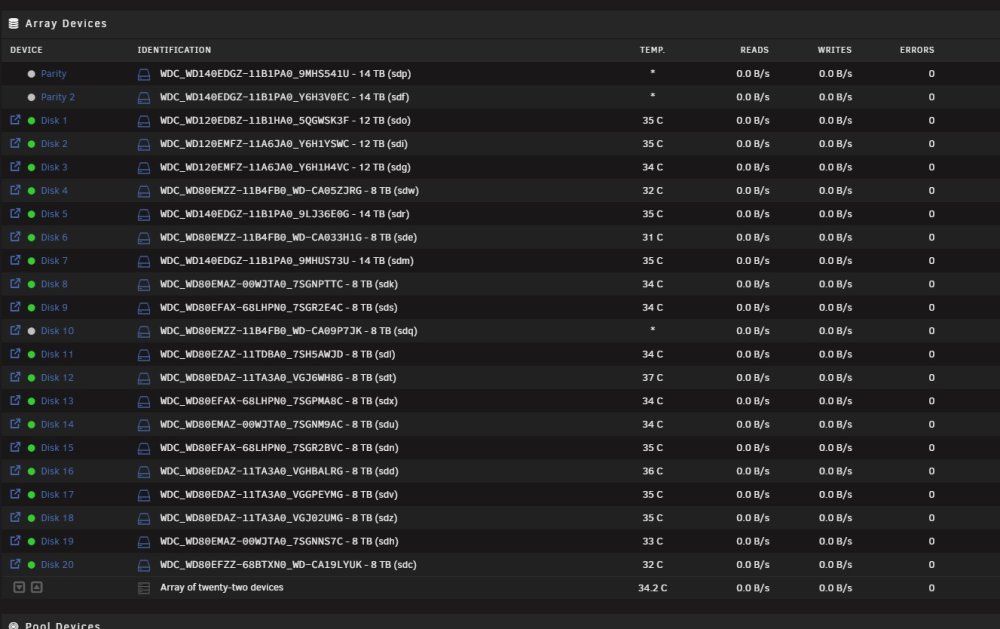Screen dimensions: 1000x629
Task: Open the Disk 6 browse icon
Action: pyautogui.click(x=15, y=237)
